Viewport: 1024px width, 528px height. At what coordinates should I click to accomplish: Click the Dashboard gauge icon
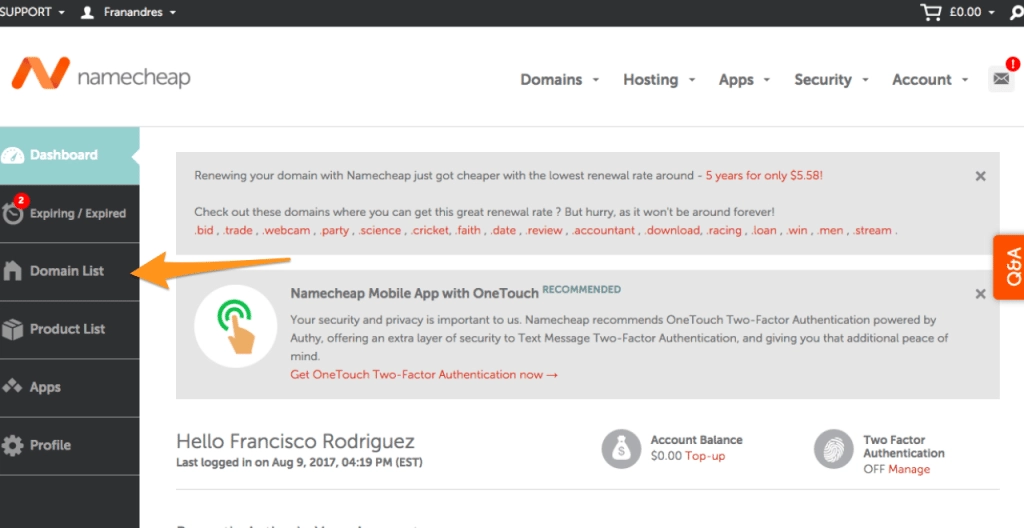[x=12, y=156]
